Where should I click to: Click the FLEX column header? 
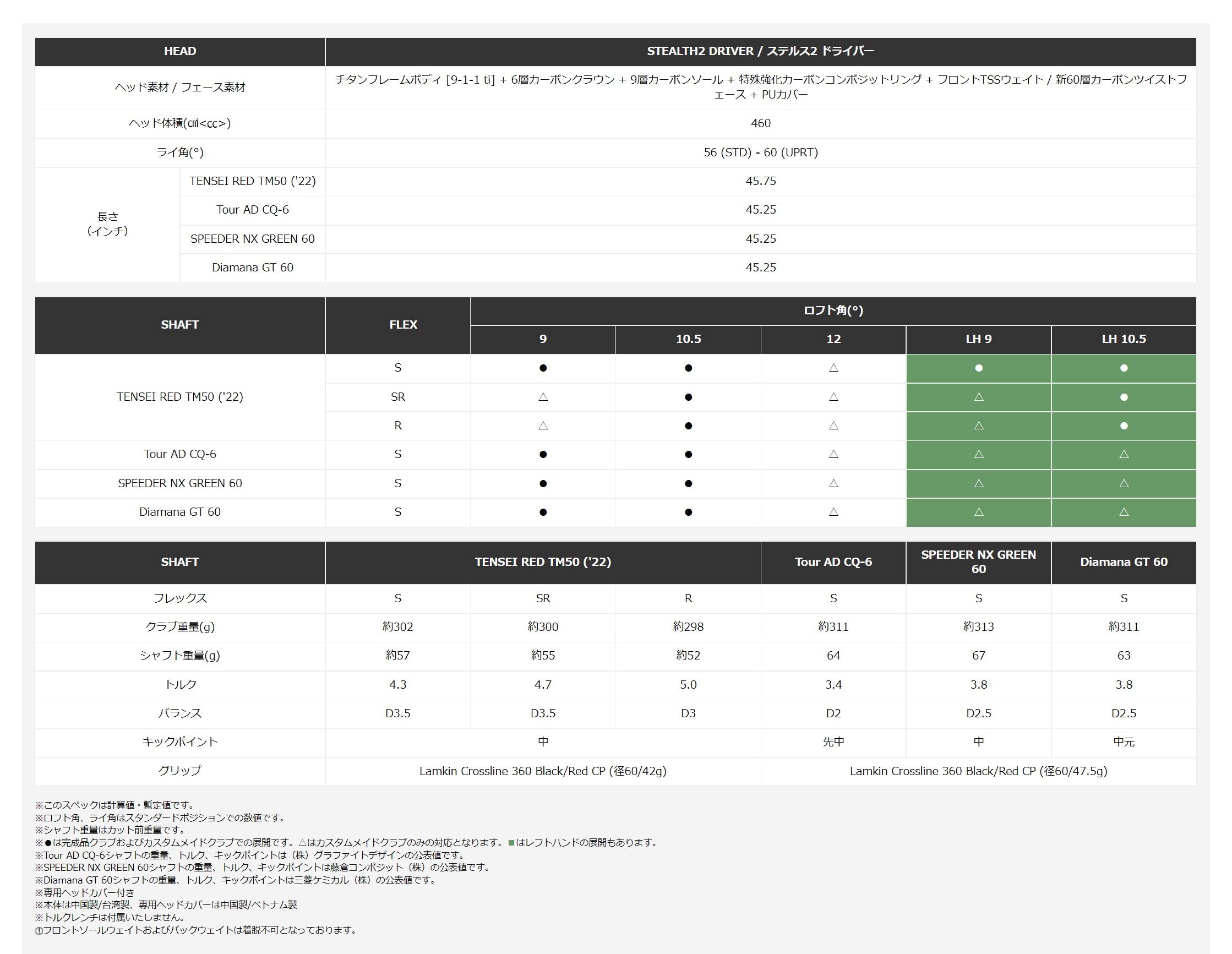tap(403, 325)
